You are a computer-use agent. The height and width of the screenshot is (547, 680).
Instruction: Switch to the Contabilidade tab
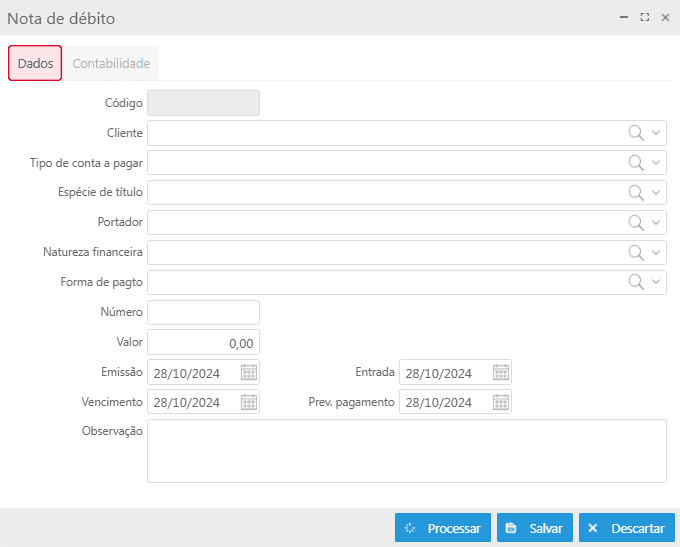click(111, 63)
